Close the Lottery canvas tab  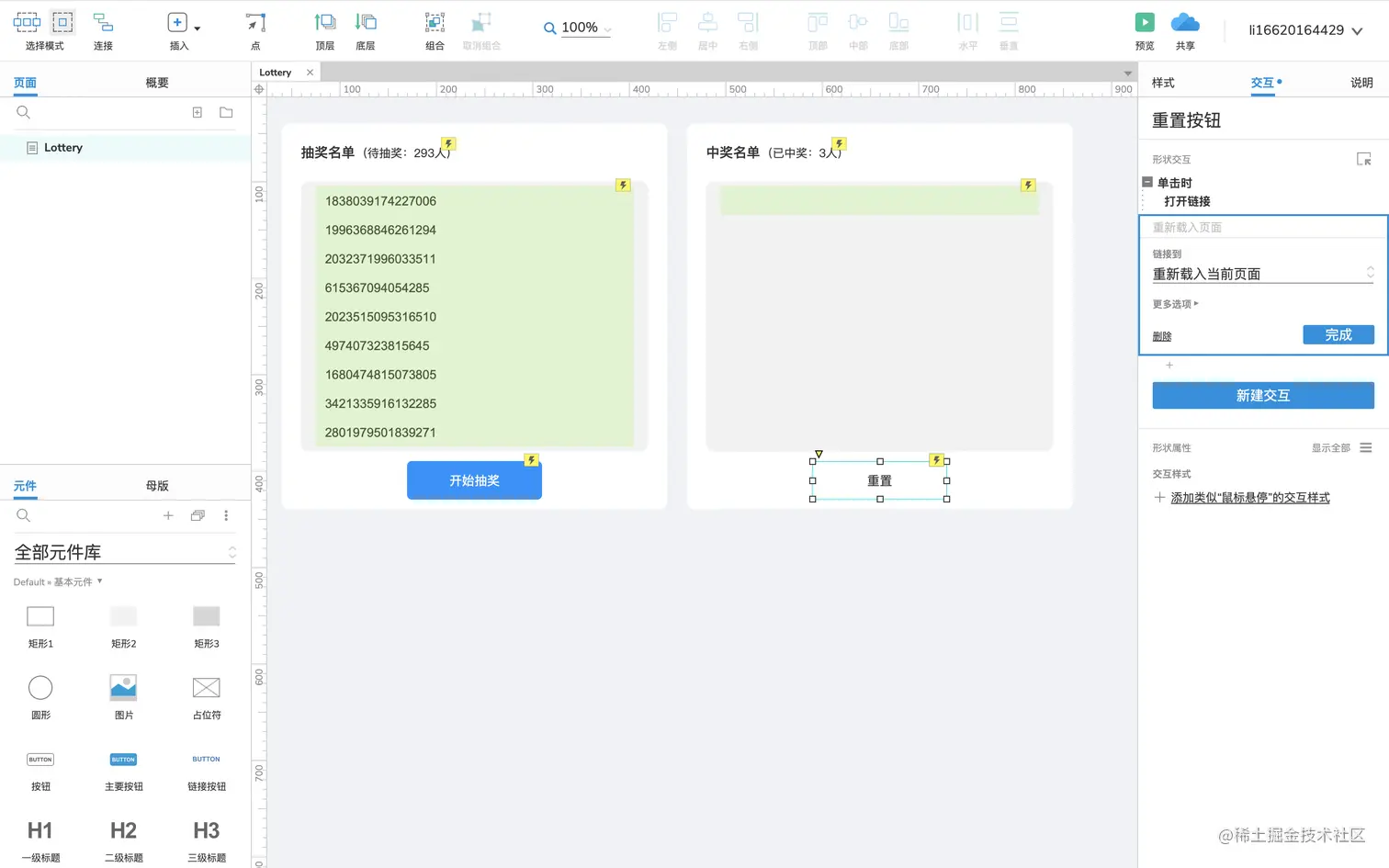click(310, 73)
